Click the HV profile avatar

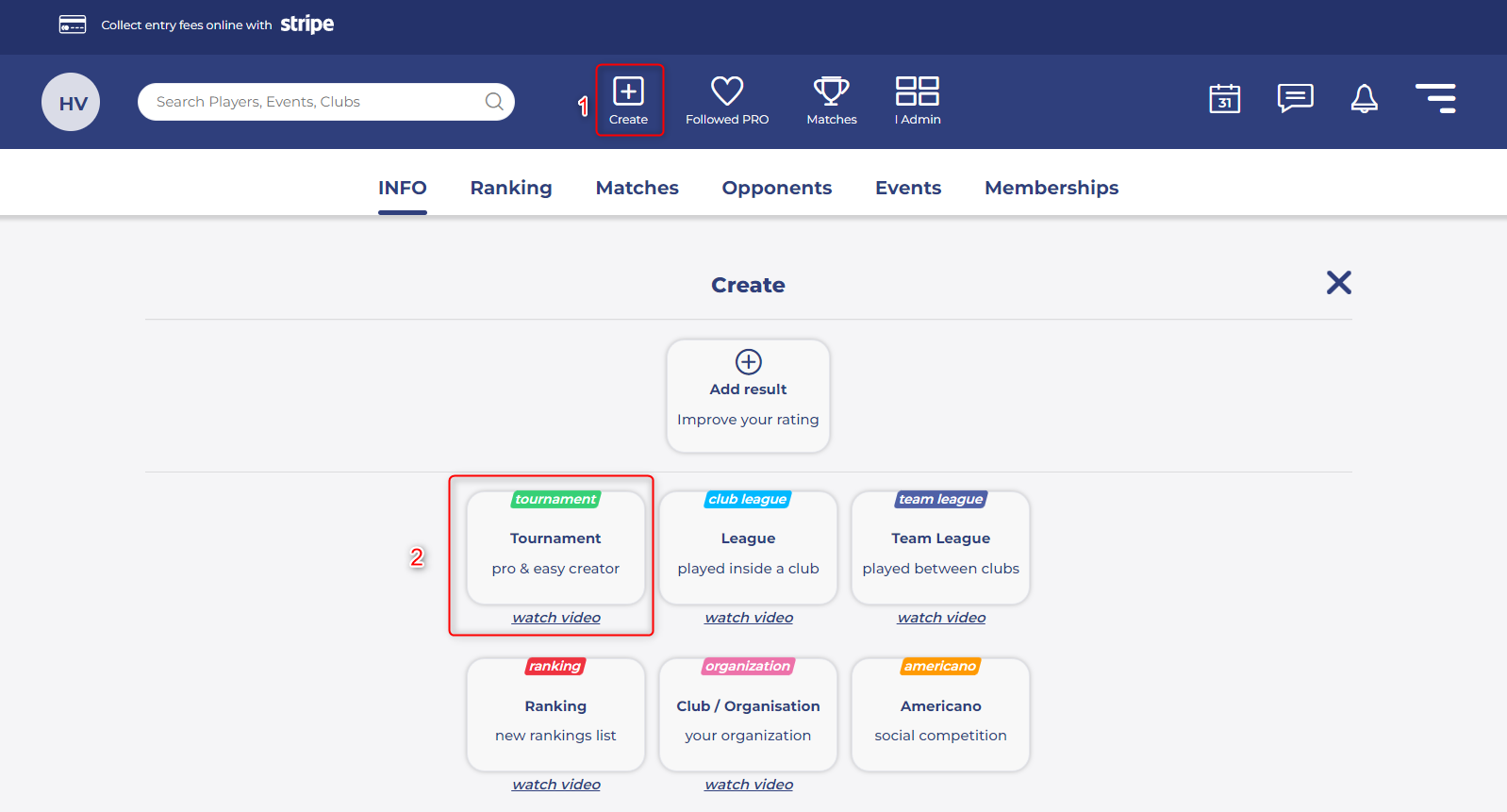pos(71,102)
